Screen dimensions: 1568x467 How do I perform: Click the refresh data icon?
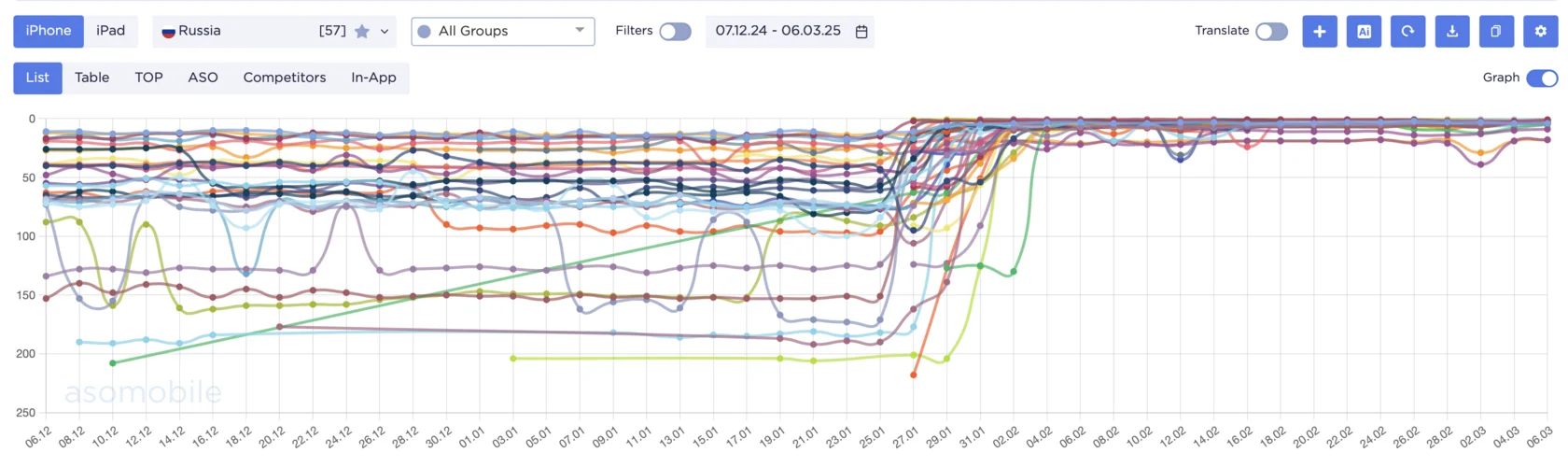1407,31
